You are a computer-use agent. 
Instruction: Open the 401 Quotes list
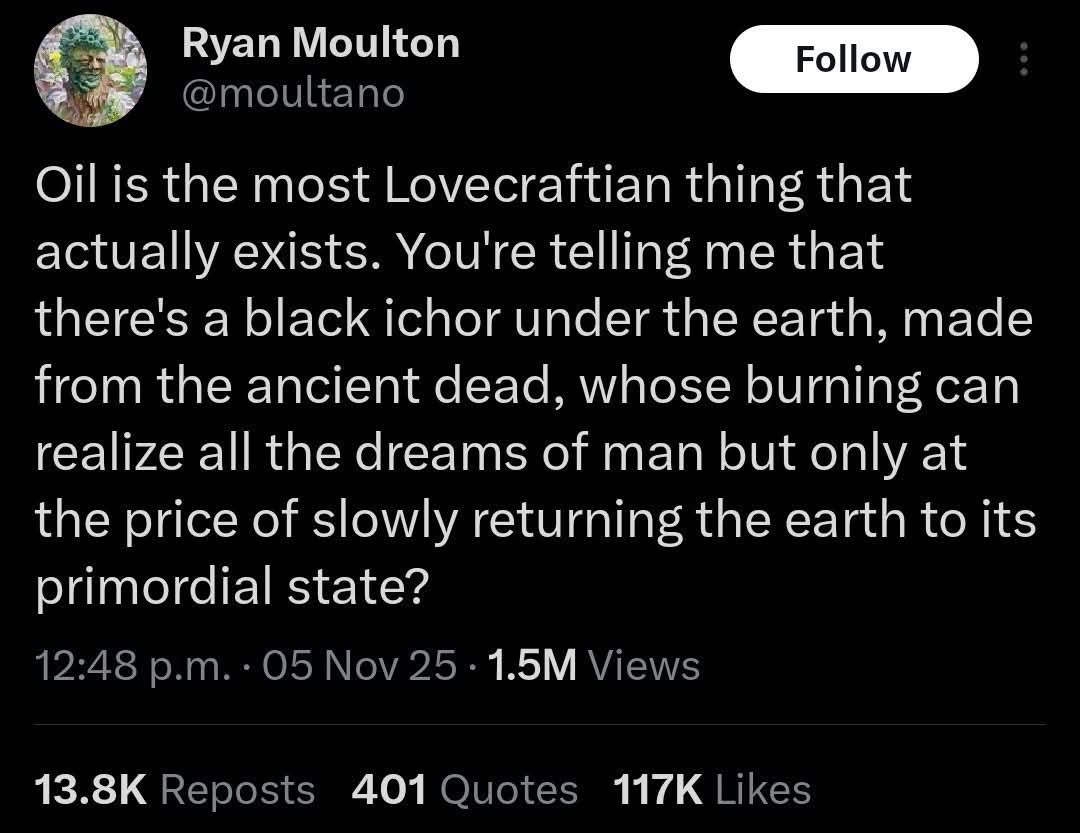point(465,789)
